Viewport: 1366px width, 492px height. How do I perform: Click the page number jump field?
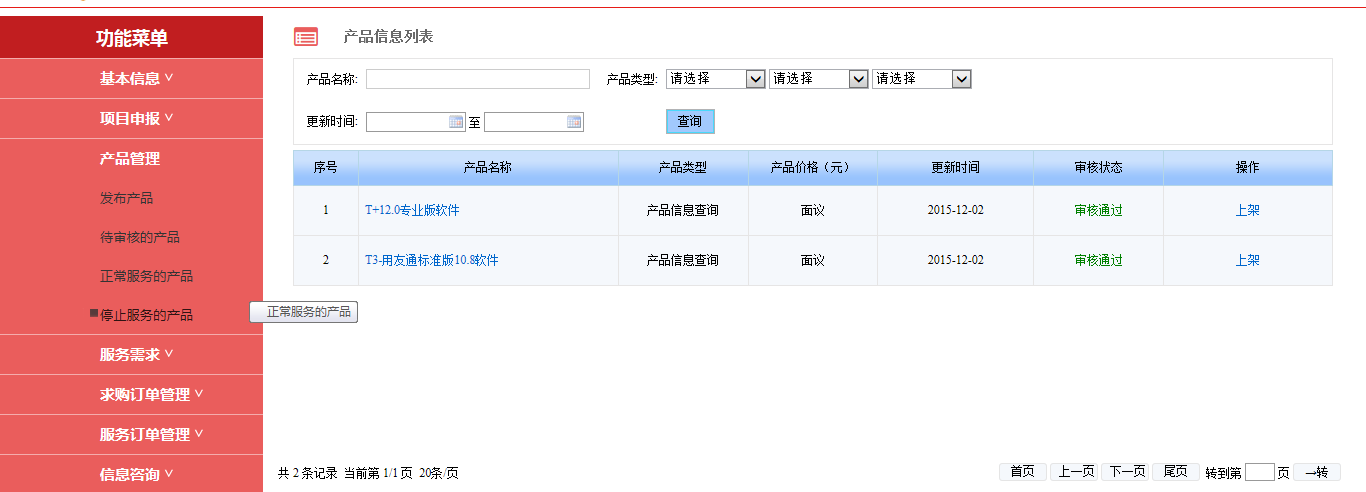click(x=1259, y=473)
